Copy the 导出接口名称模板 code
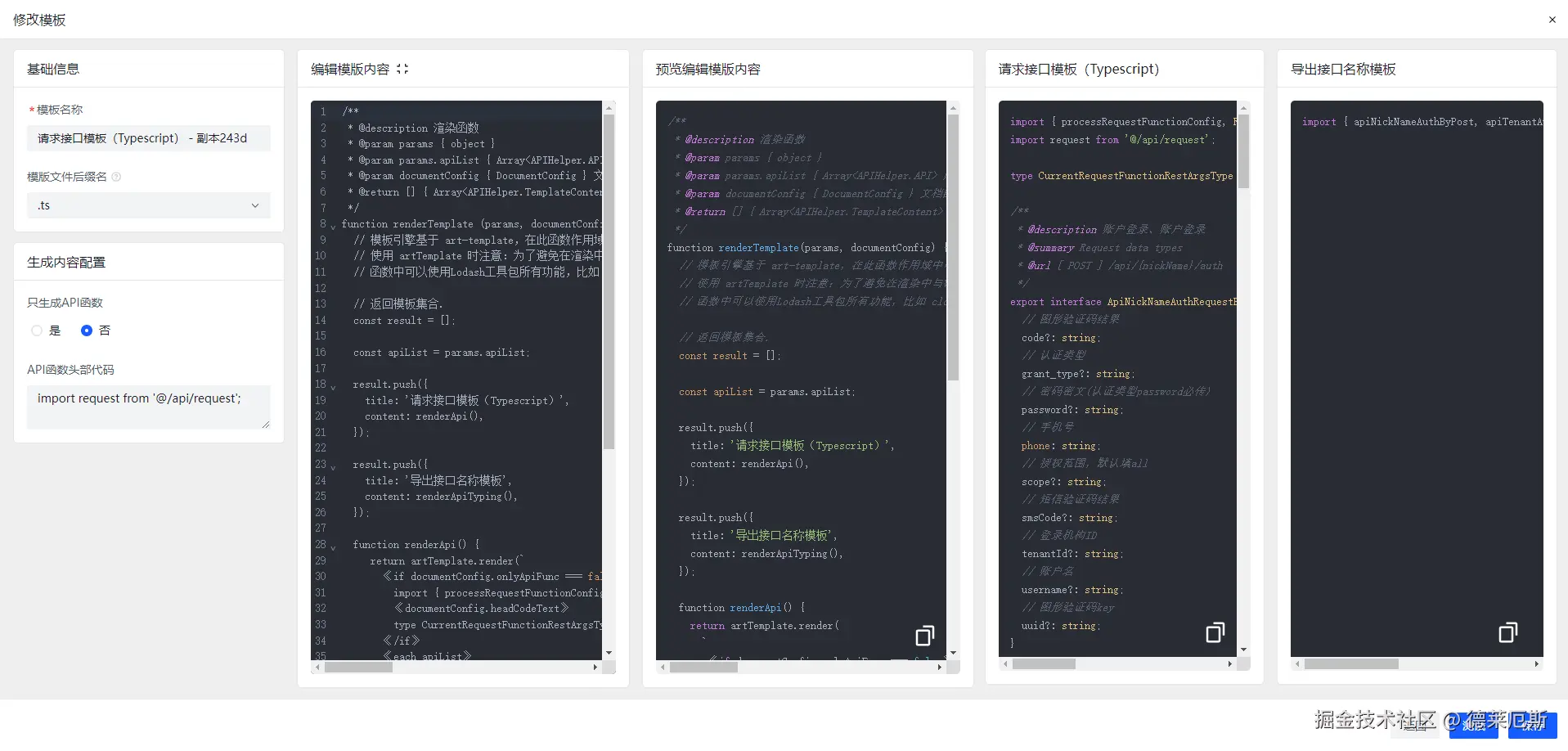1568x751 pixels. tap(1507, 632)
